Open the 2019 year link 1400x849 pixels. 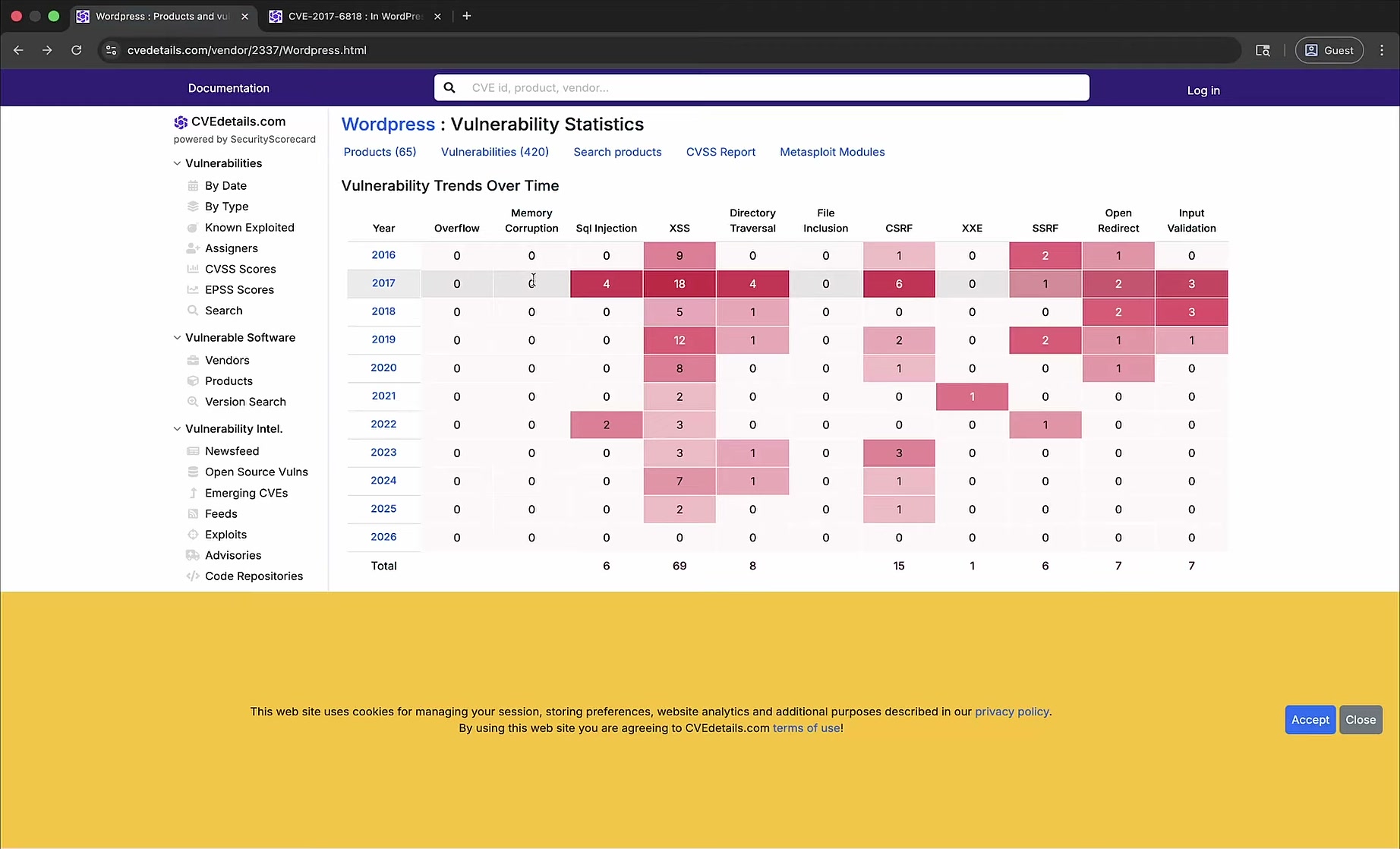[x=383, y=339]
